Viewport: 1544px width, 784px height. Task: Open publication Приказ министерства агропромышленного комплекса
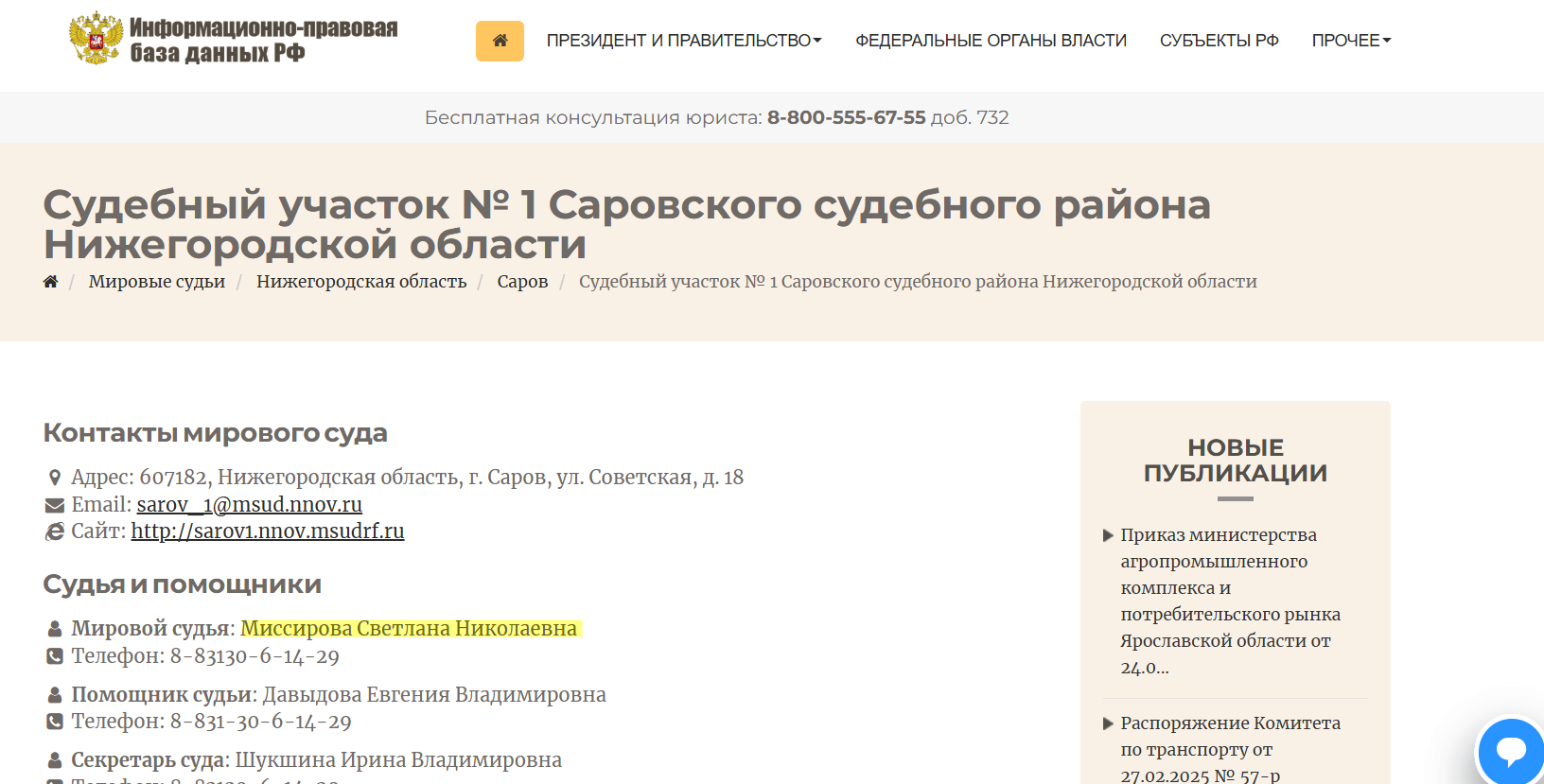pyautogui.click(x=1231, y=601)
